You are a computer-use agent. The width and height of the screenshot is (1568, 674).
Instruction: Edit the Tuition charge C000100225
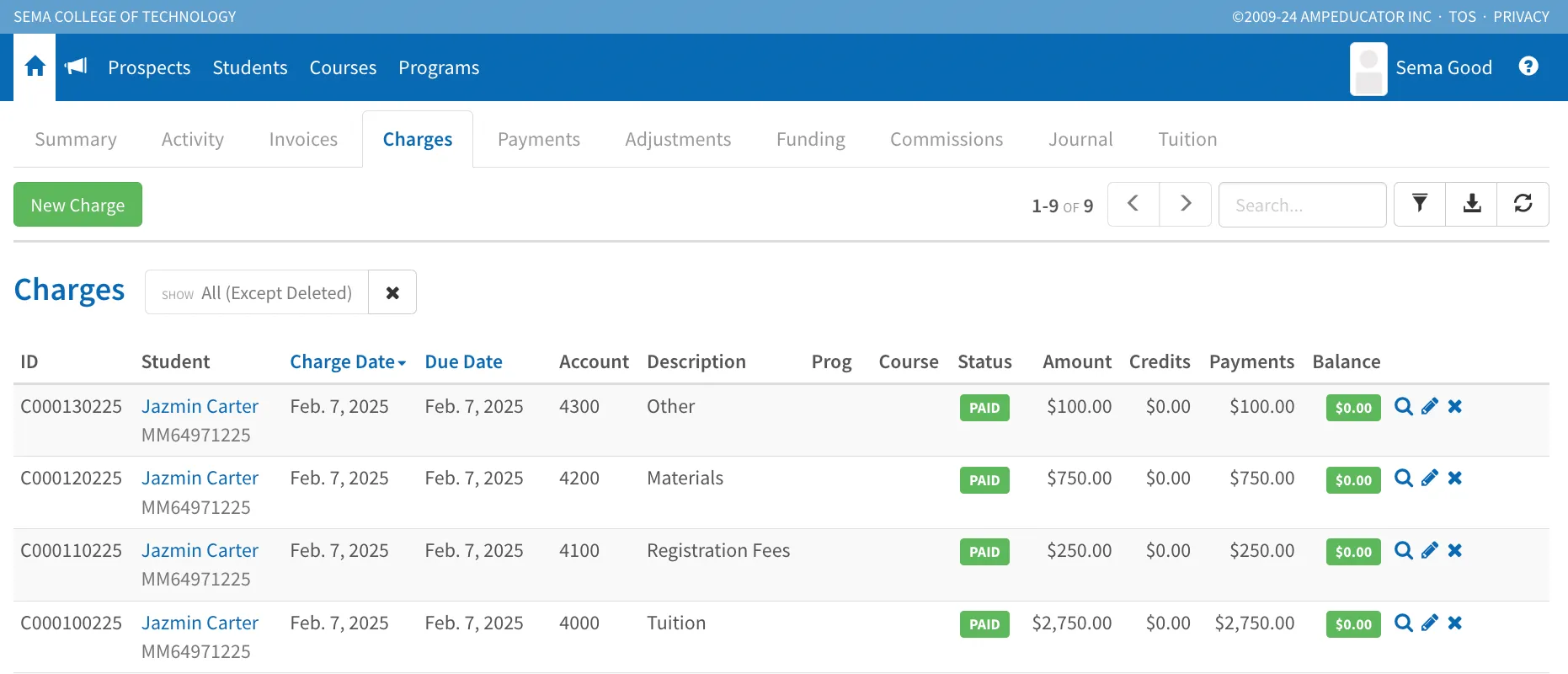click(1430, 623)
